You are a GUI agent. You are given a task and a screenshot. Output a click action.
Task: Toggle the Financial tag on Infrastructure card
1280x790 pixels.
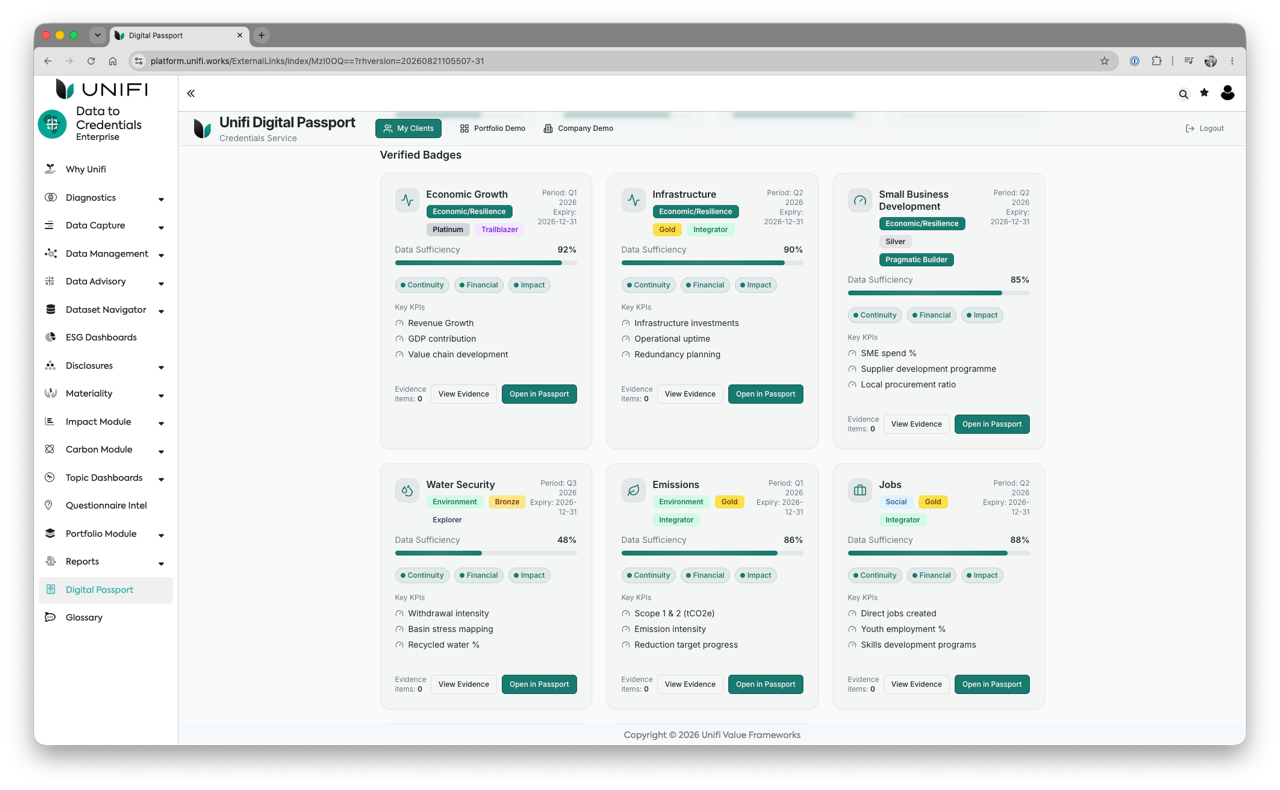[705, 285]
